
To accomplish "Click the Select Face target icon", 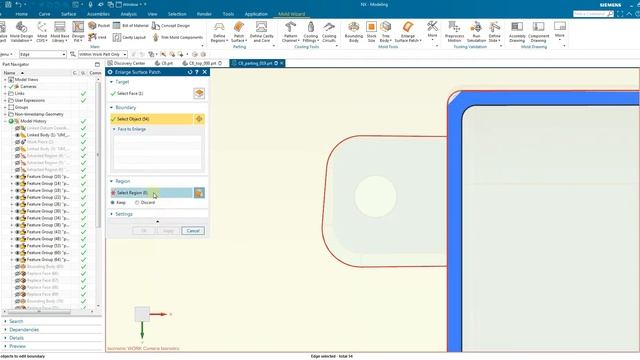I will tap(199, 93).
